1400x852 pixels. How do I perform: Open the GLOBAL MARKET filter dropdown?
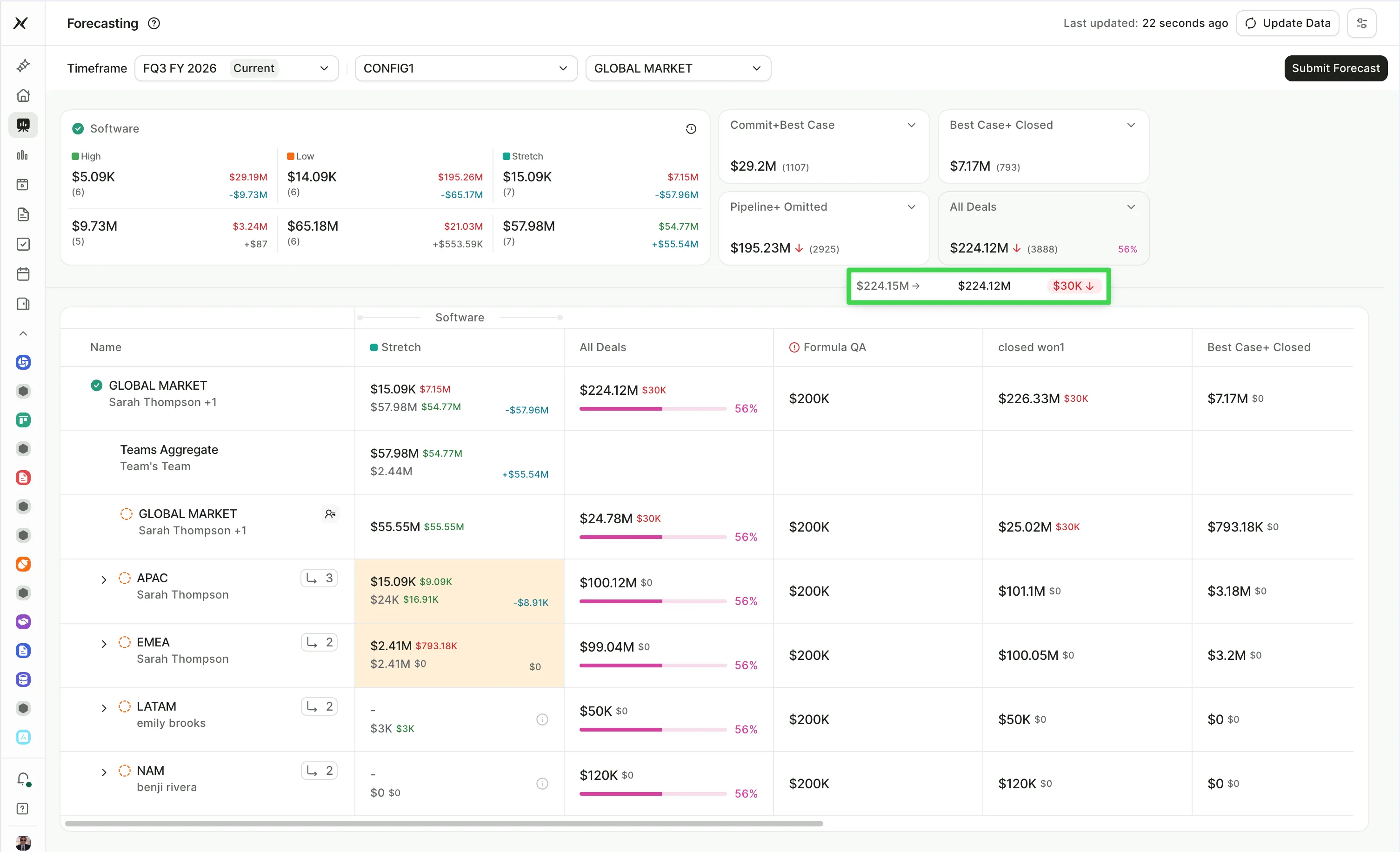click(x=678, y=68)
